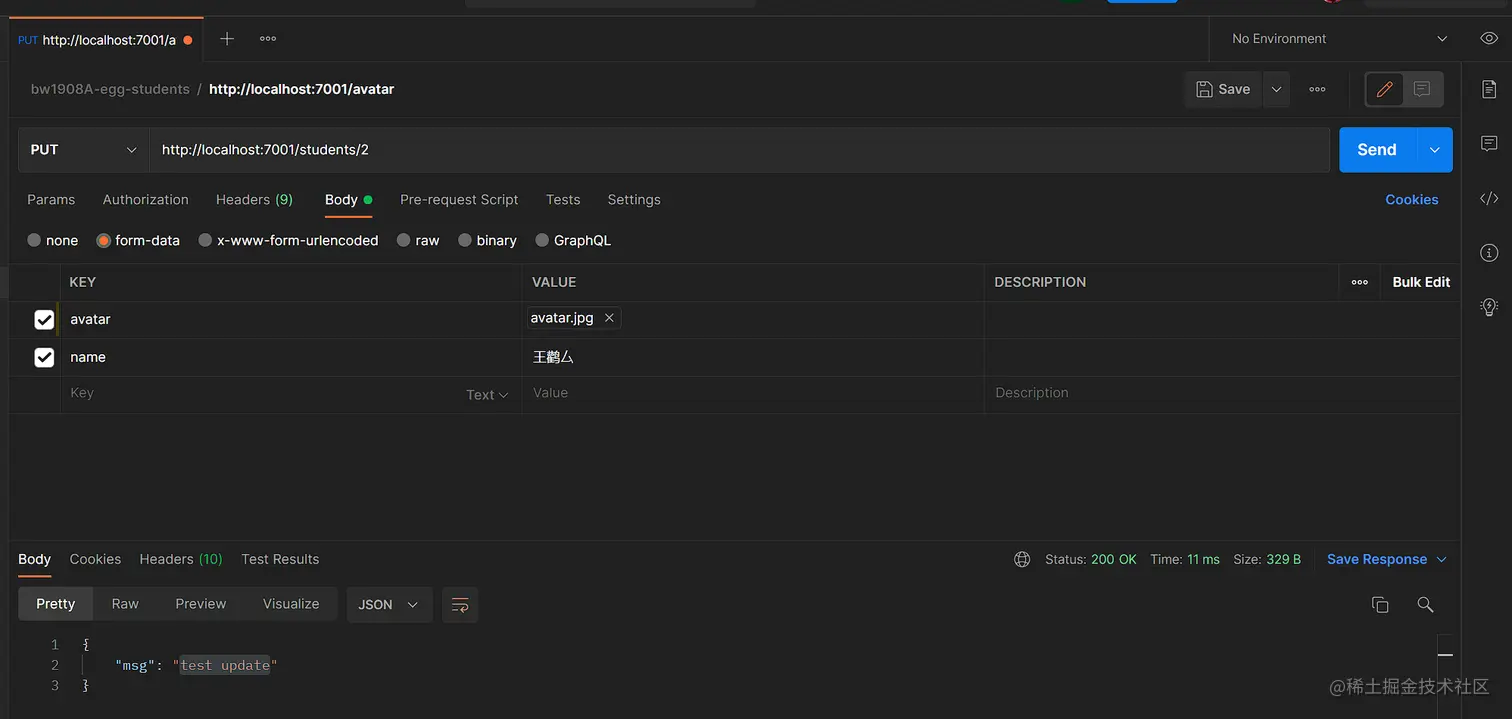This screenshot has width=1512, height=719.
Task: Click the name row value cell
Action: pyautogui.click(x=753, y=358)
